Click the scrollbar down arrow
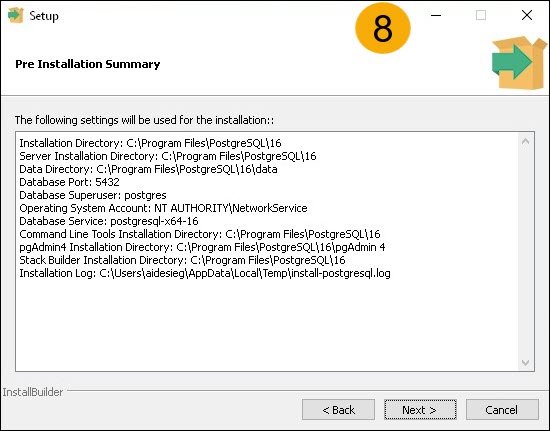 coord(525,362)
